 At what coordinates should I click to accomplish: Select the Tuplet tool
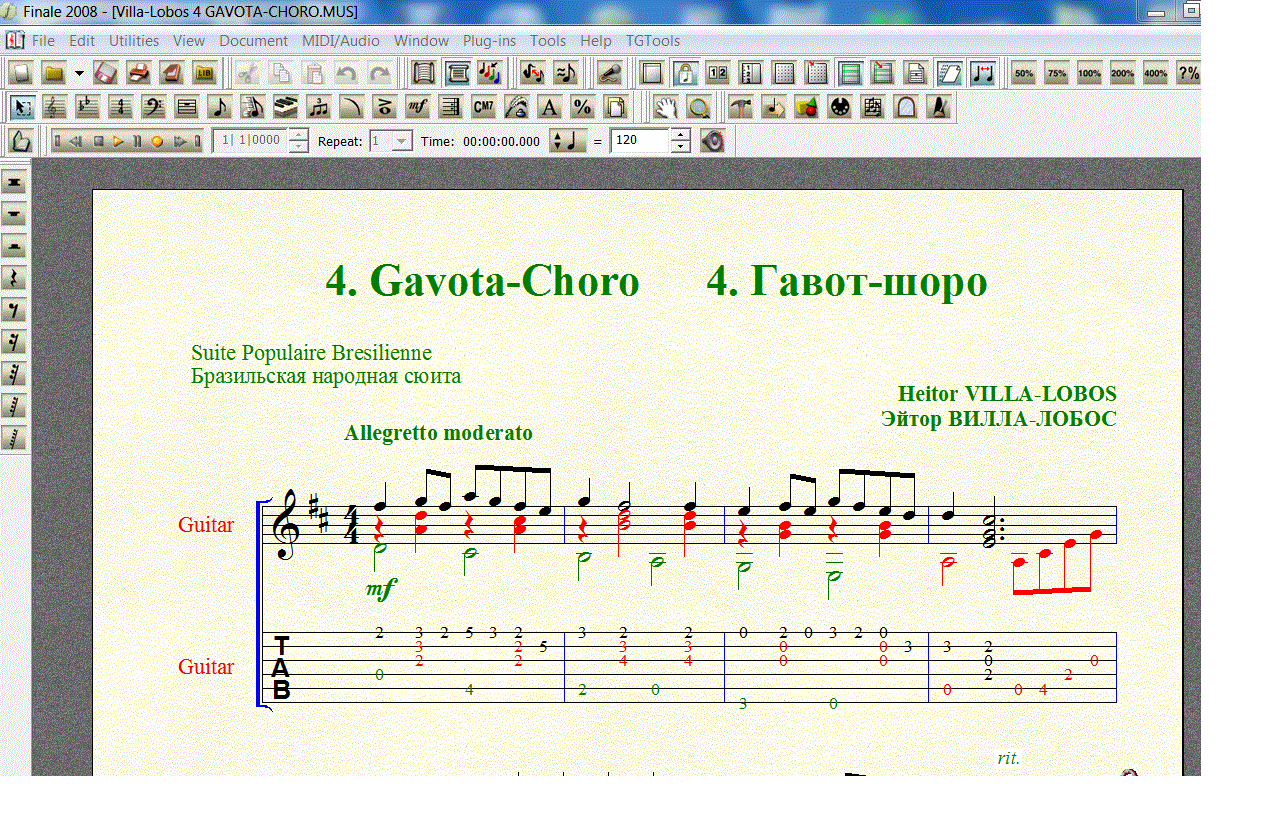point(319,107)
